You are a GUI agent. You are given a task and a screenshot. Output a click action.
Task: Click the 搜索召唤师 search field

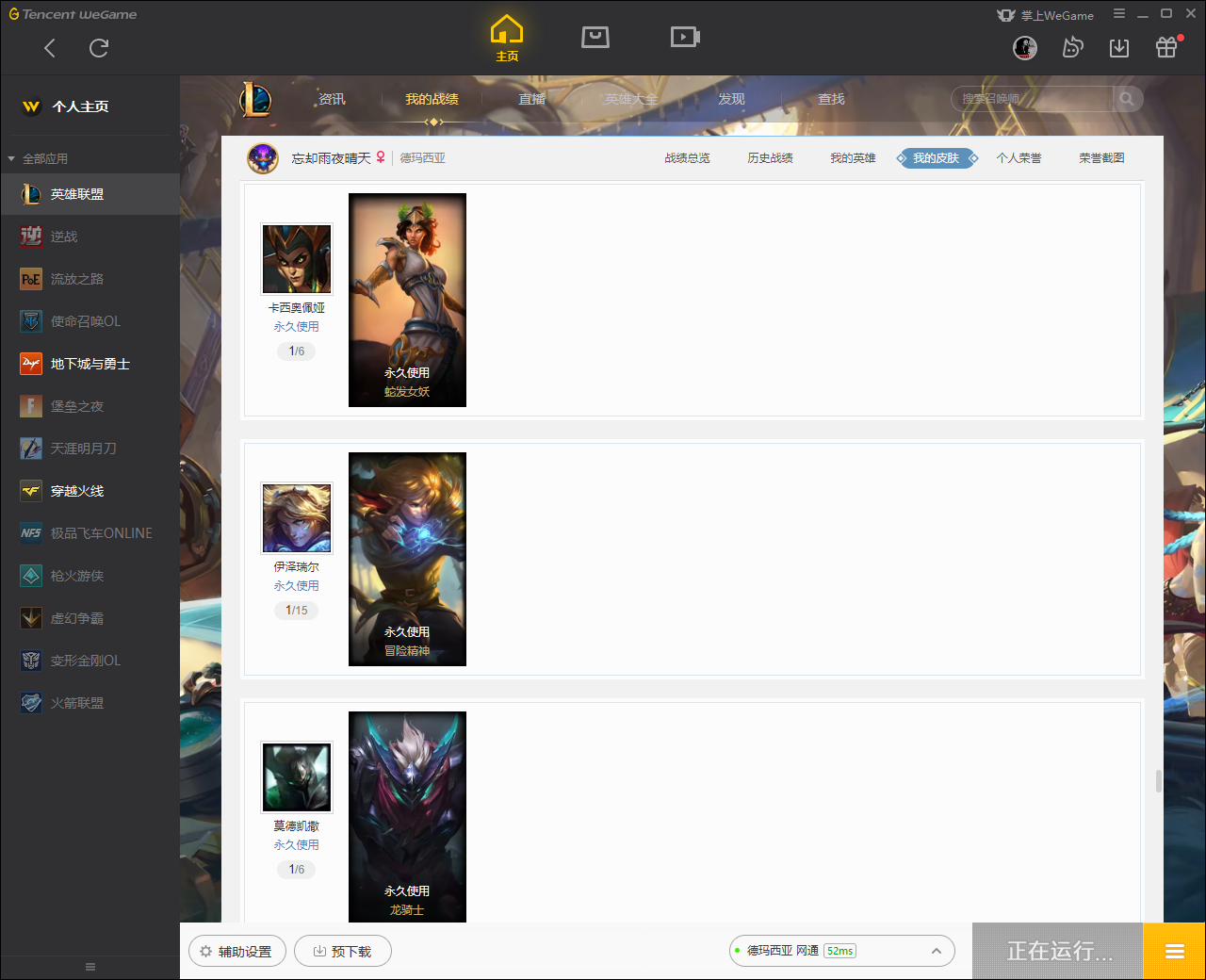pyautogui.click(x=1033, y=99)
